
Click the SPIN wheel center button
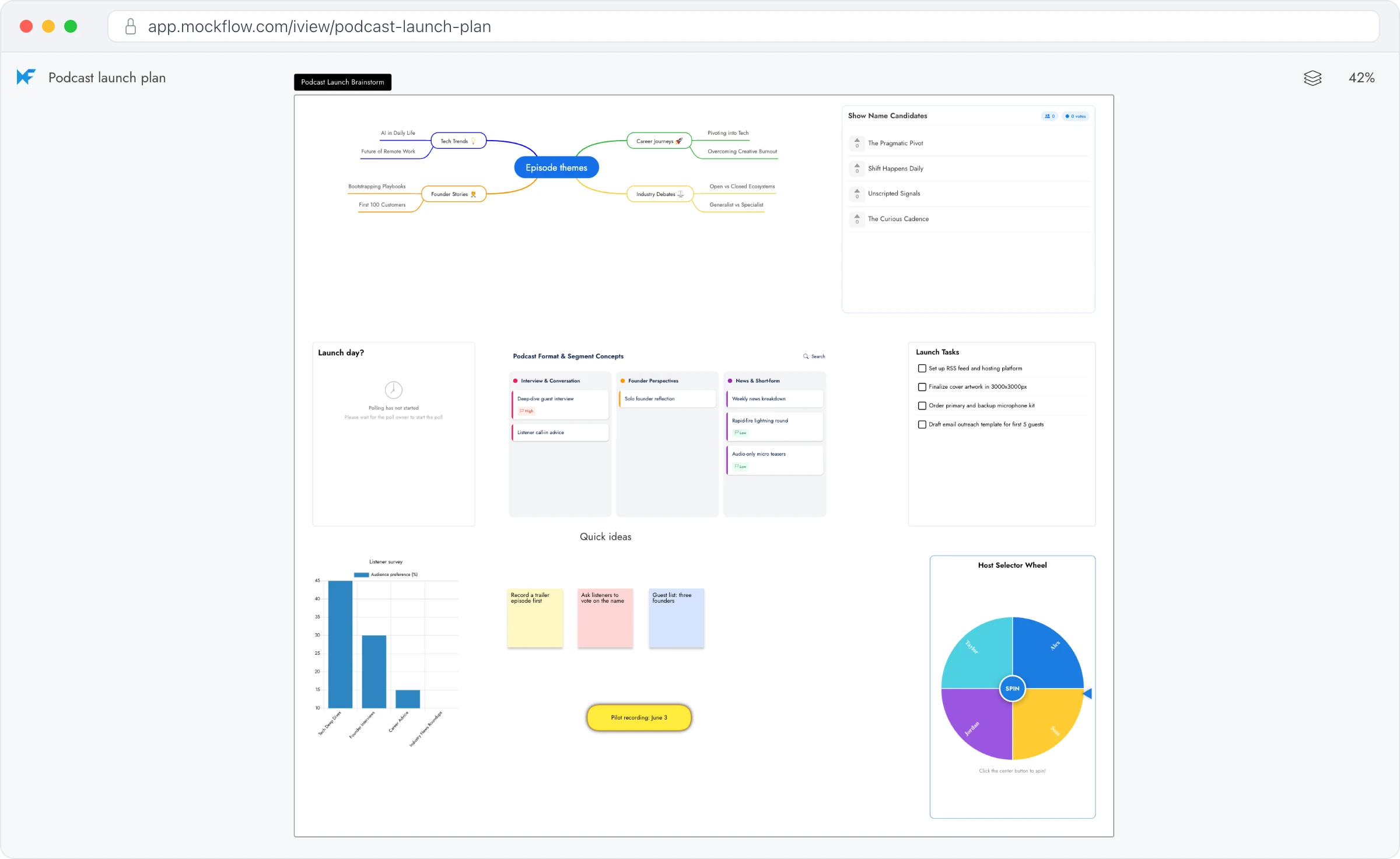(x=1013, y=689)
